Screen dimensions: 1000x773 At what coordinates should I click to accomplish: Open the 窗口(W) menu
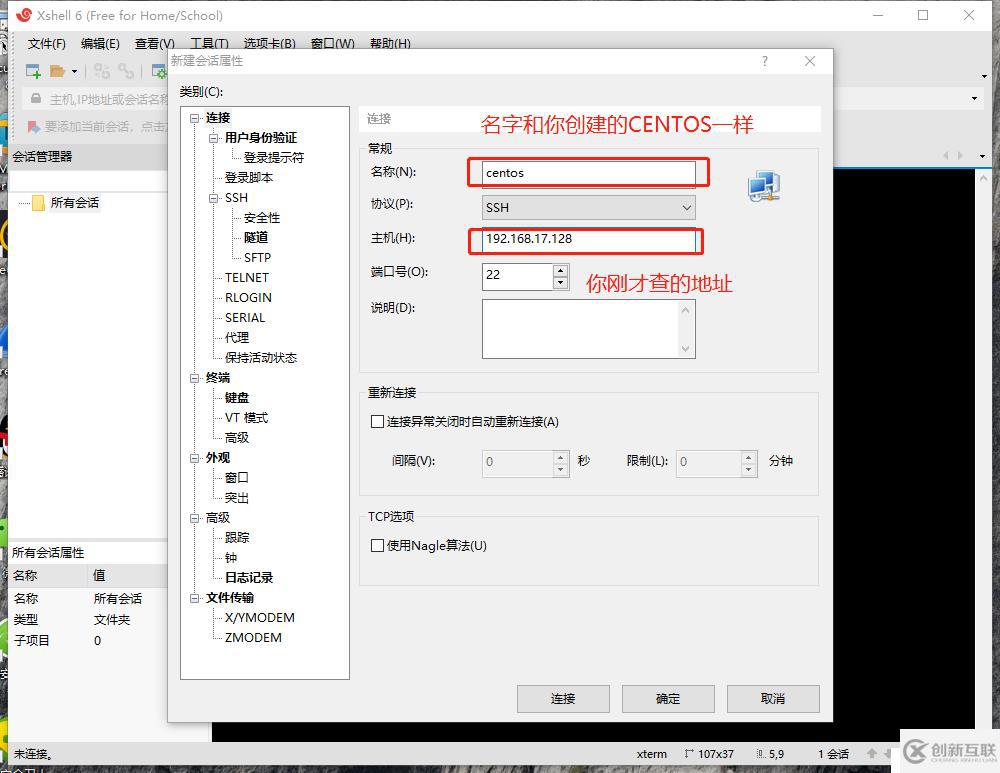[x=332, y=43]
